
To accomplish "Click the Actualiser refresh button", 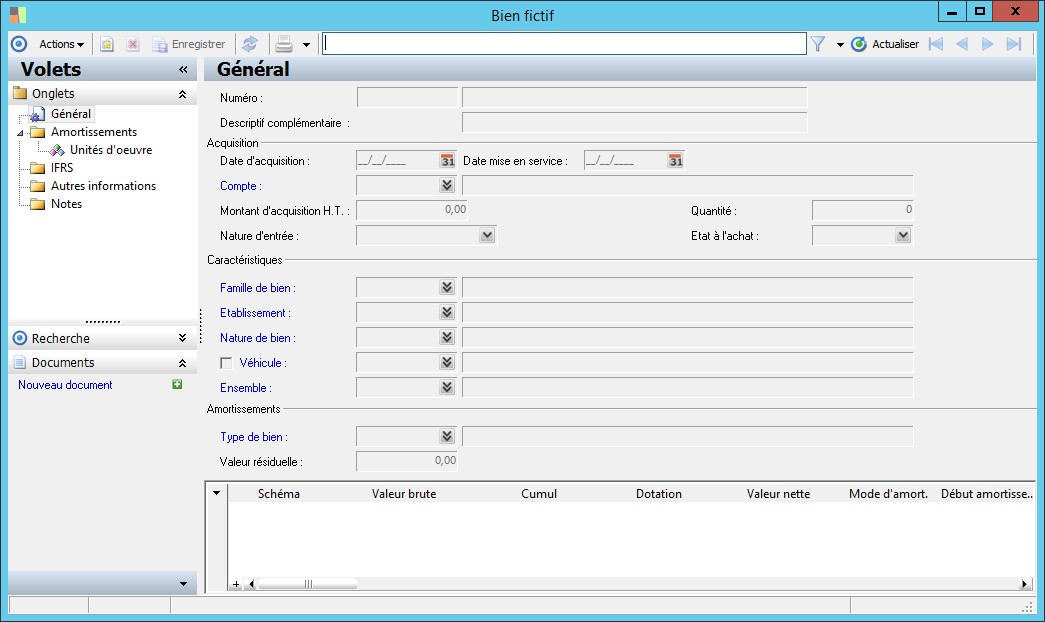I will pos(885,44).
